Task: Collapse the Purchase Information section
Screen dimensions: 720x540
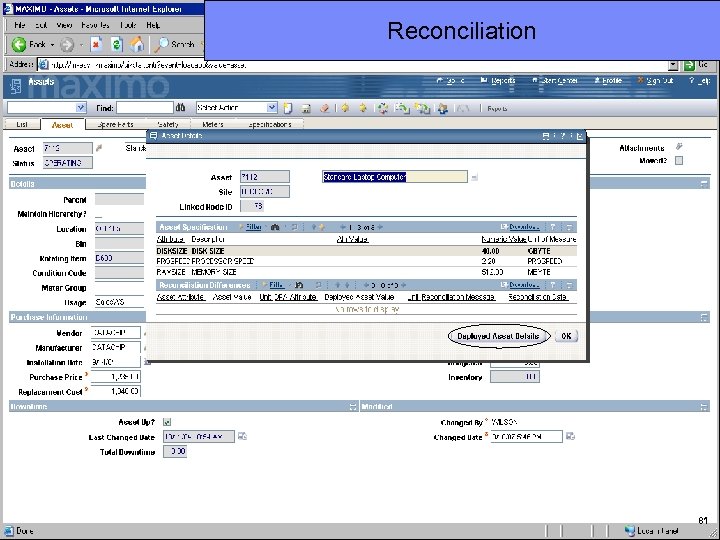Action: (704, 317)
